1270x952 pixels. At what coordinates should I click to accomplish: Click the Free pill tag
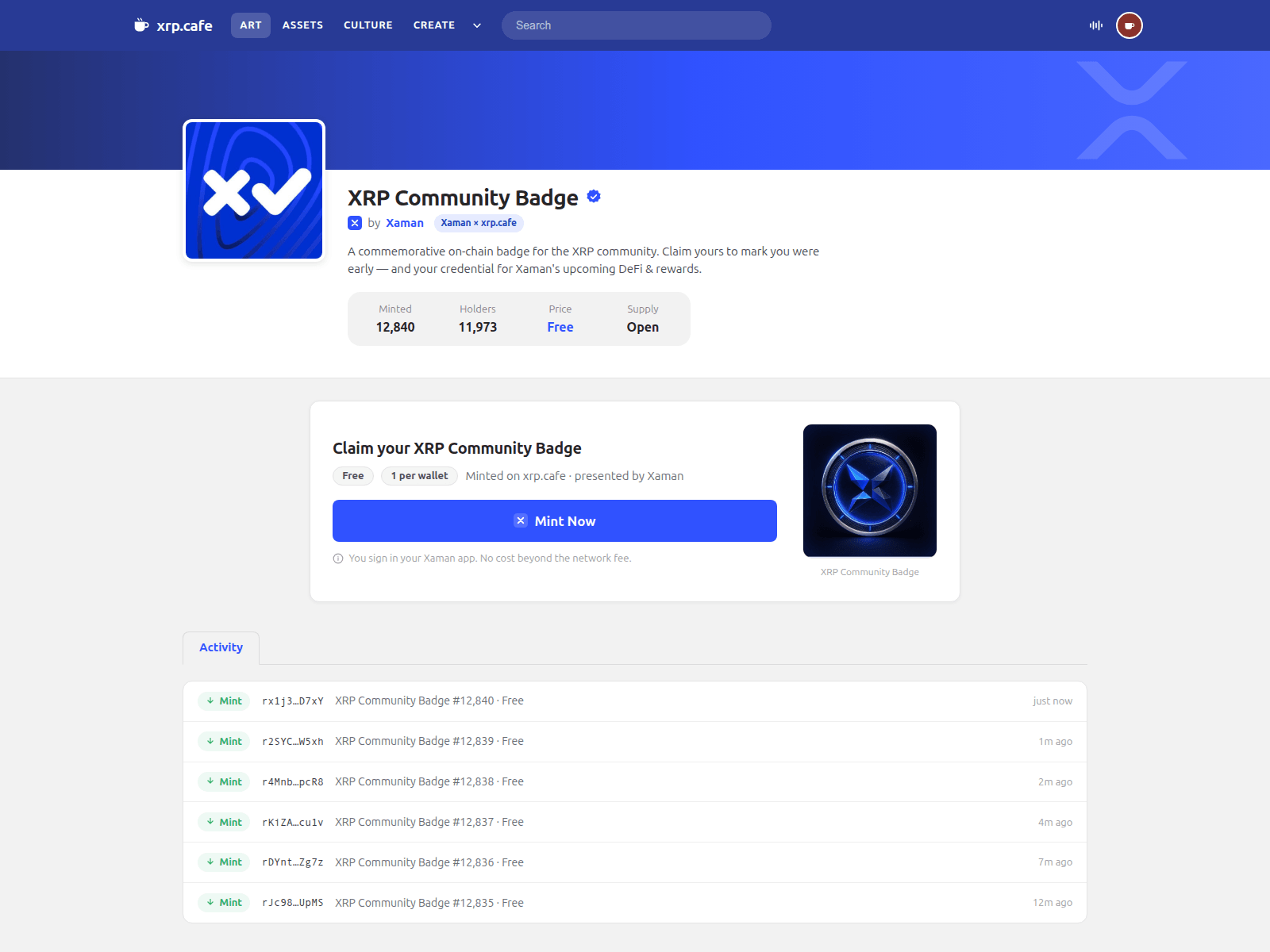click(353, 476)
